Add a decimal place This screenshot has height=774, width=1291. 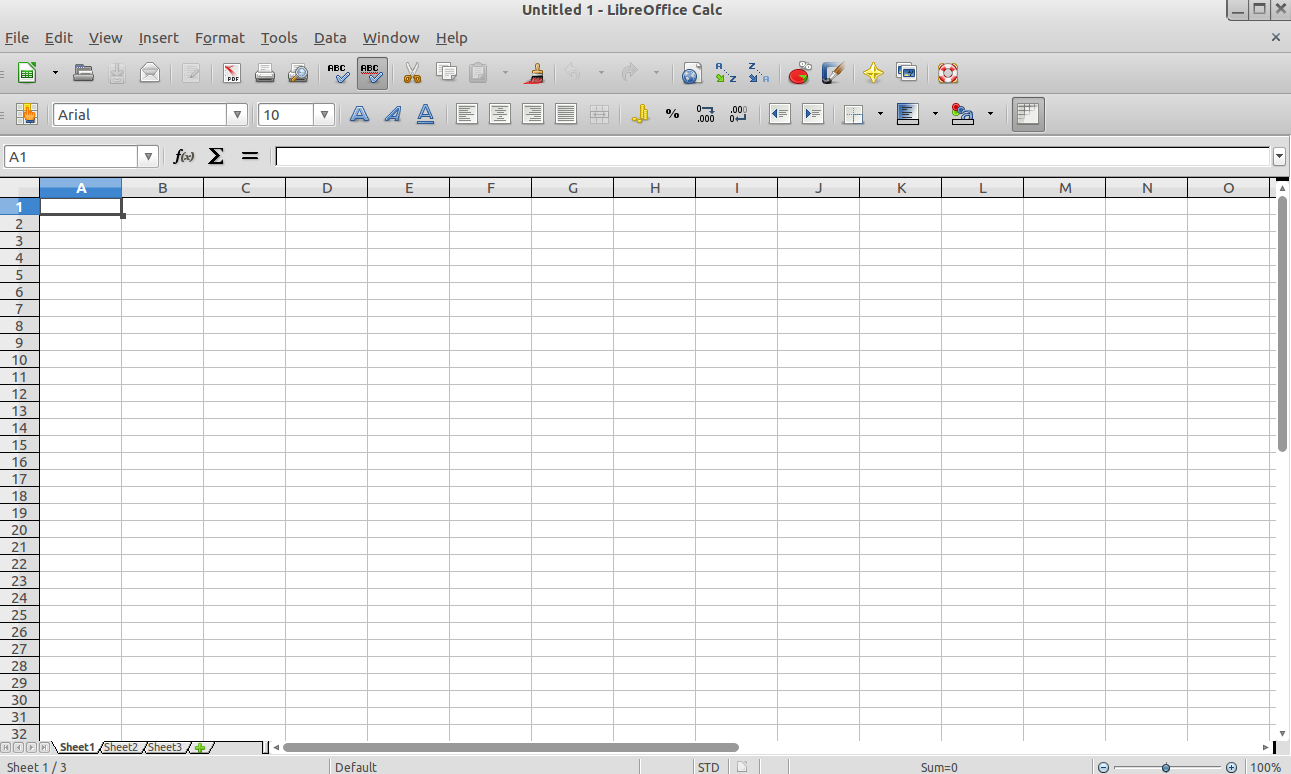[x=706, y=114]
